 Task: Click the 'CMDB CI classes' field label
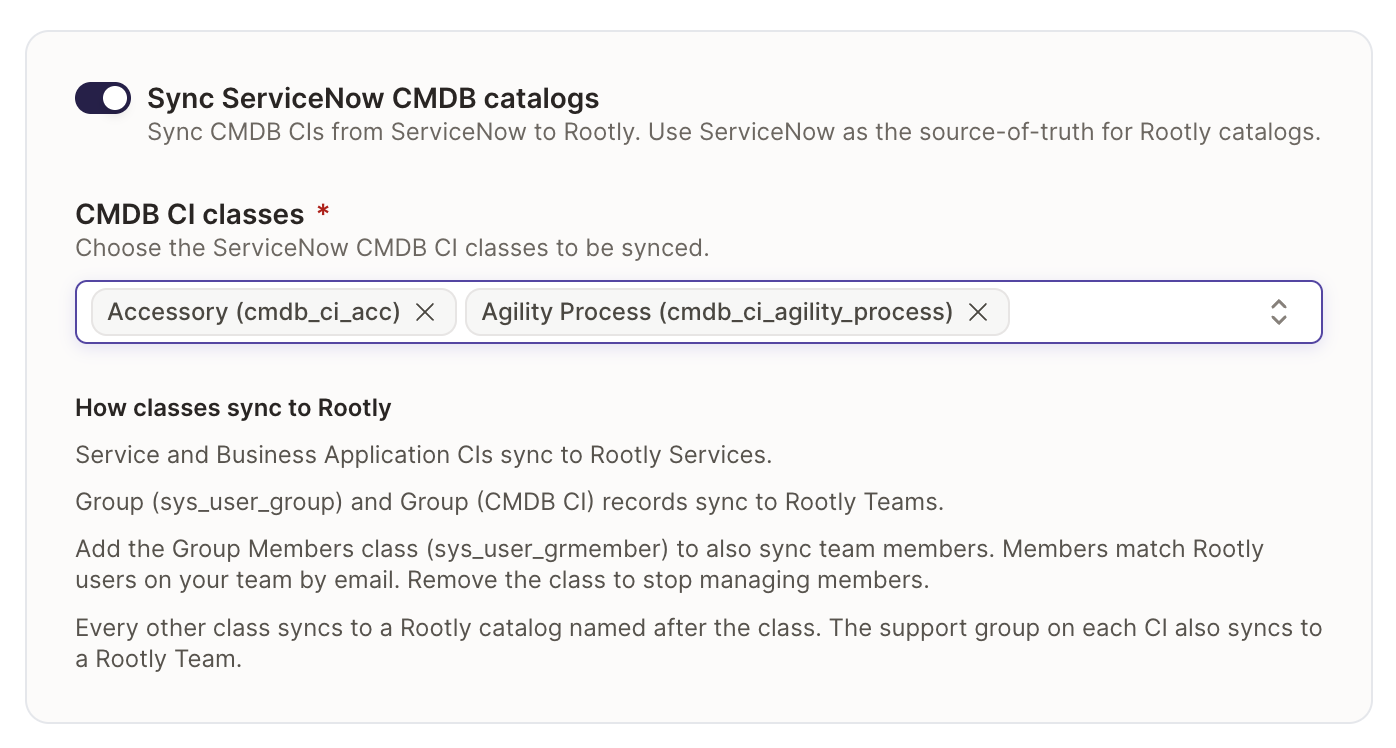[x=190, y=214]
